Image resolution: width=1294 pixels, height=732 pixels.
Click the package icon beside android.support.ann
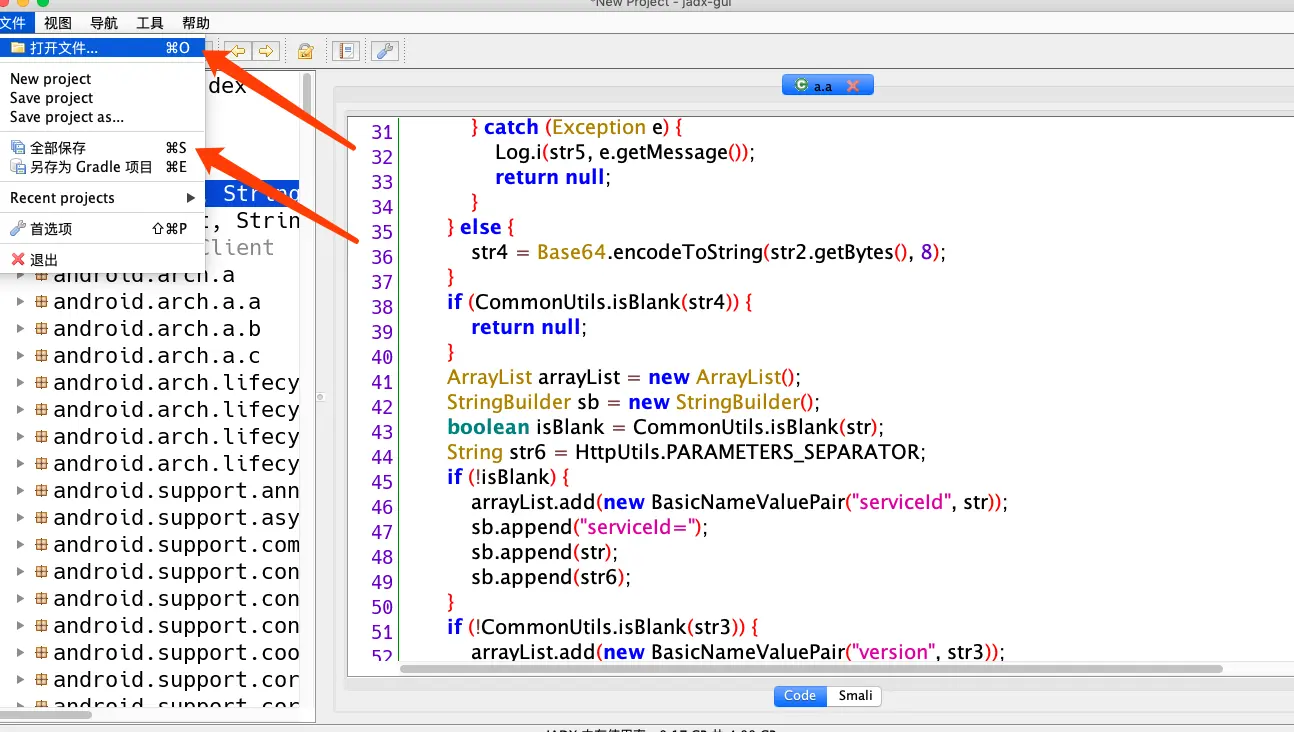pos(41,491)
